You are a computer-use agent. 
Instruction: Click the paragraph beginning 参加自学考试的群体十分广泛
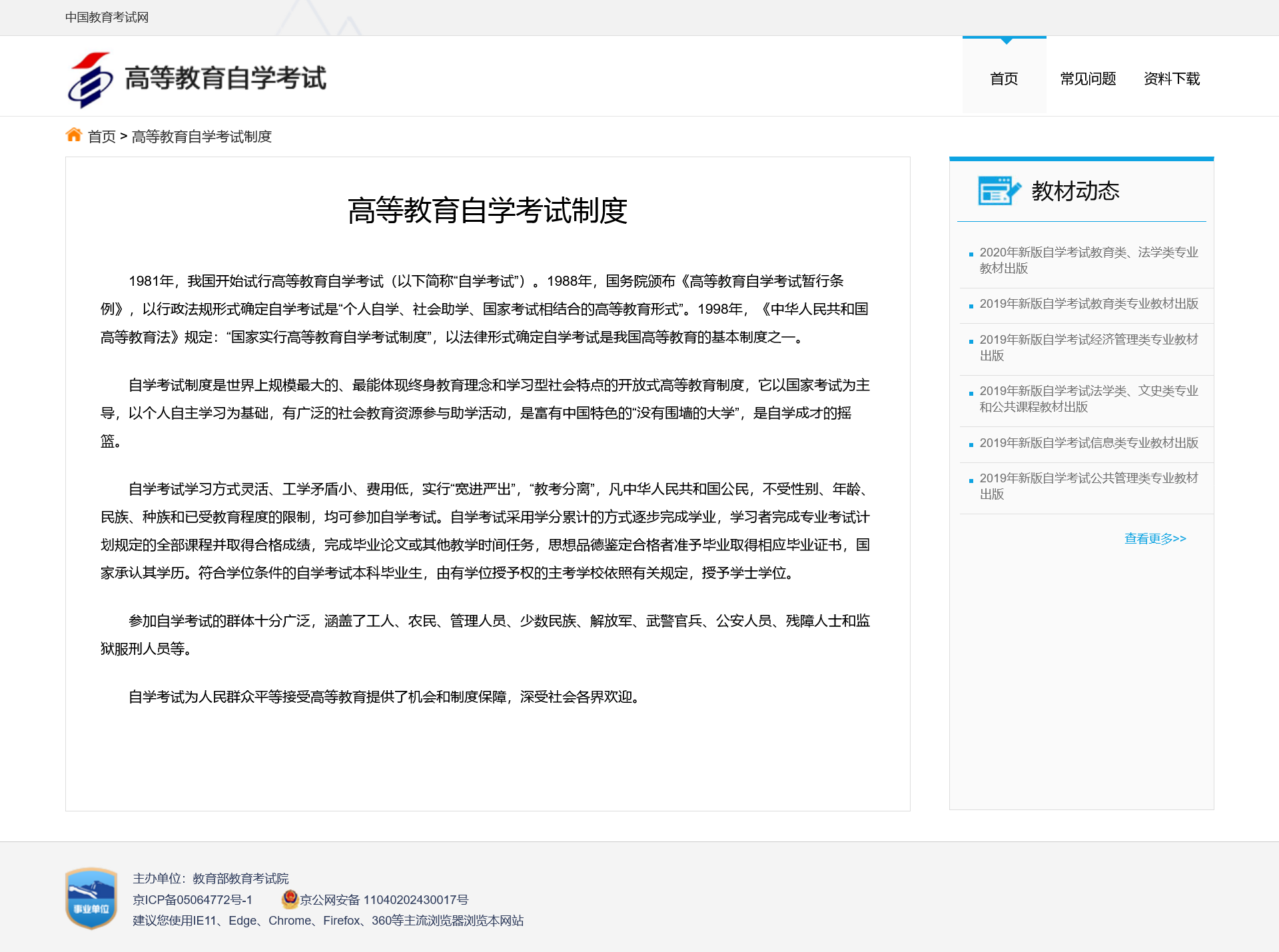(485, 635)
